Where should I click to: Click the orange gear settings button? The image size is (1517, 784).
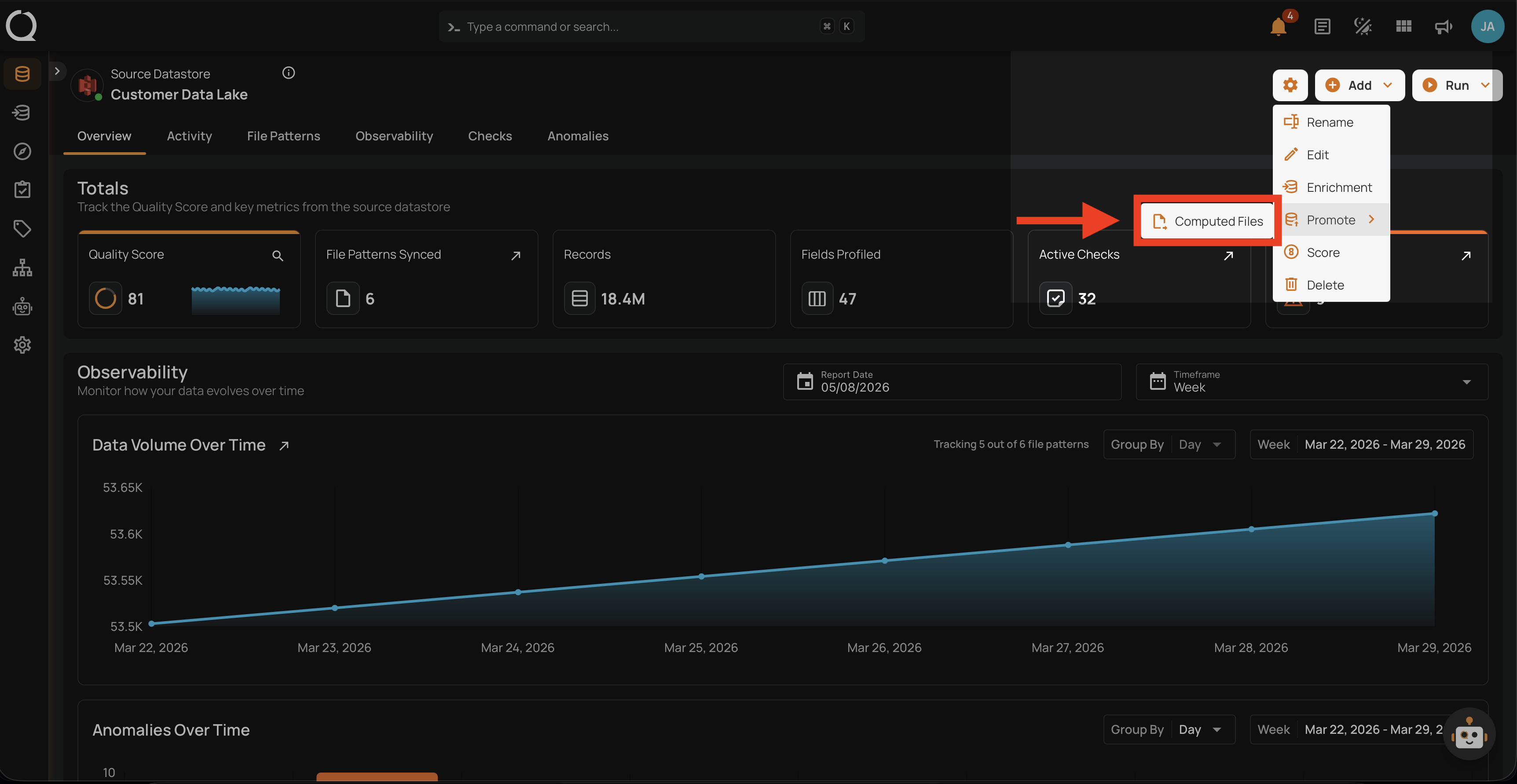(1290, 85)
